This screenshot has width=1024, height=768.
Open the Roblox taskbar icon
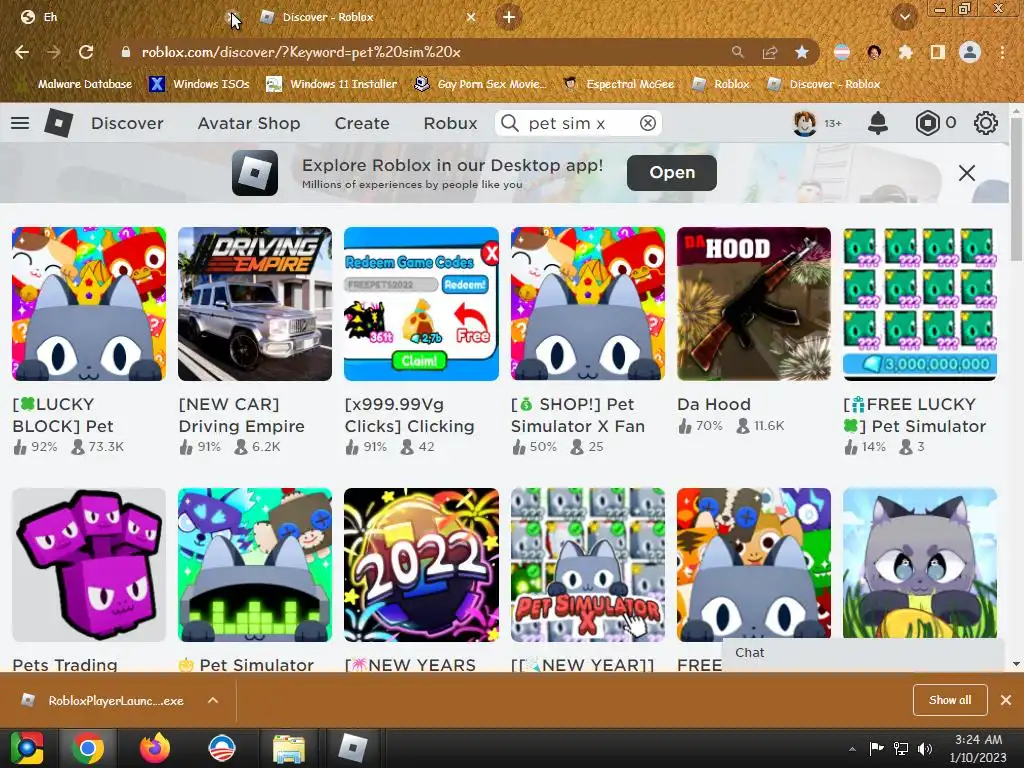coord(353,748)
